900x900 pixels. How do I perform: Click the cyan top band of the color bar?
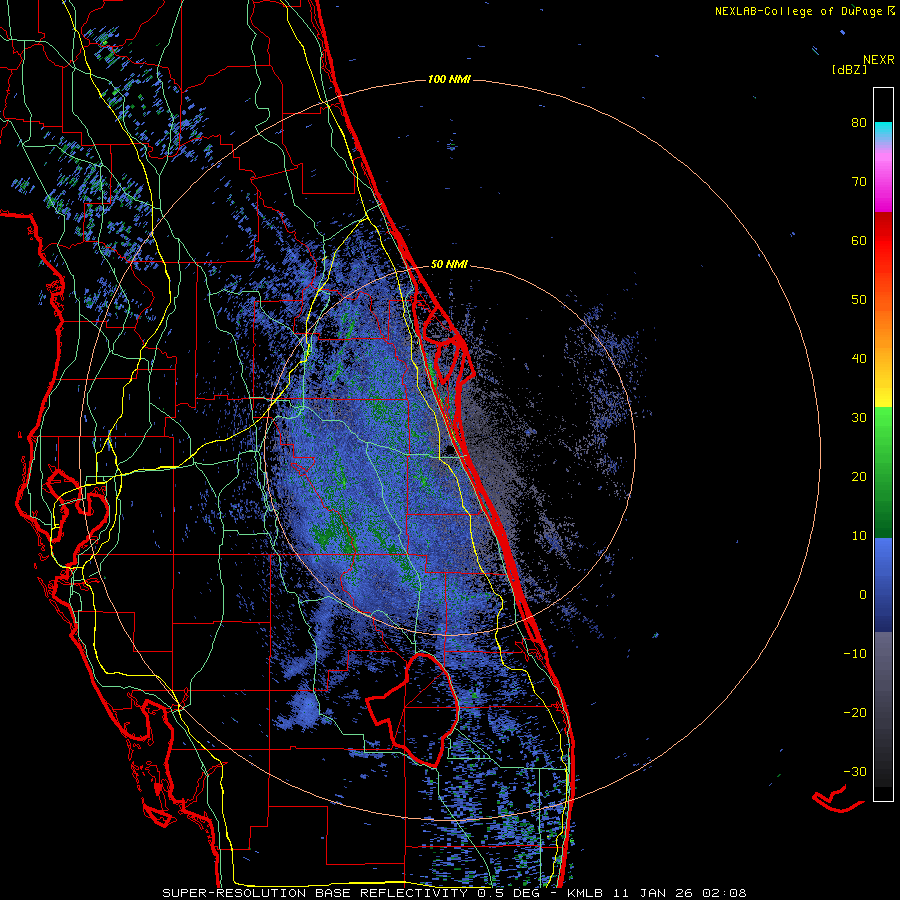tap(883, 131)
